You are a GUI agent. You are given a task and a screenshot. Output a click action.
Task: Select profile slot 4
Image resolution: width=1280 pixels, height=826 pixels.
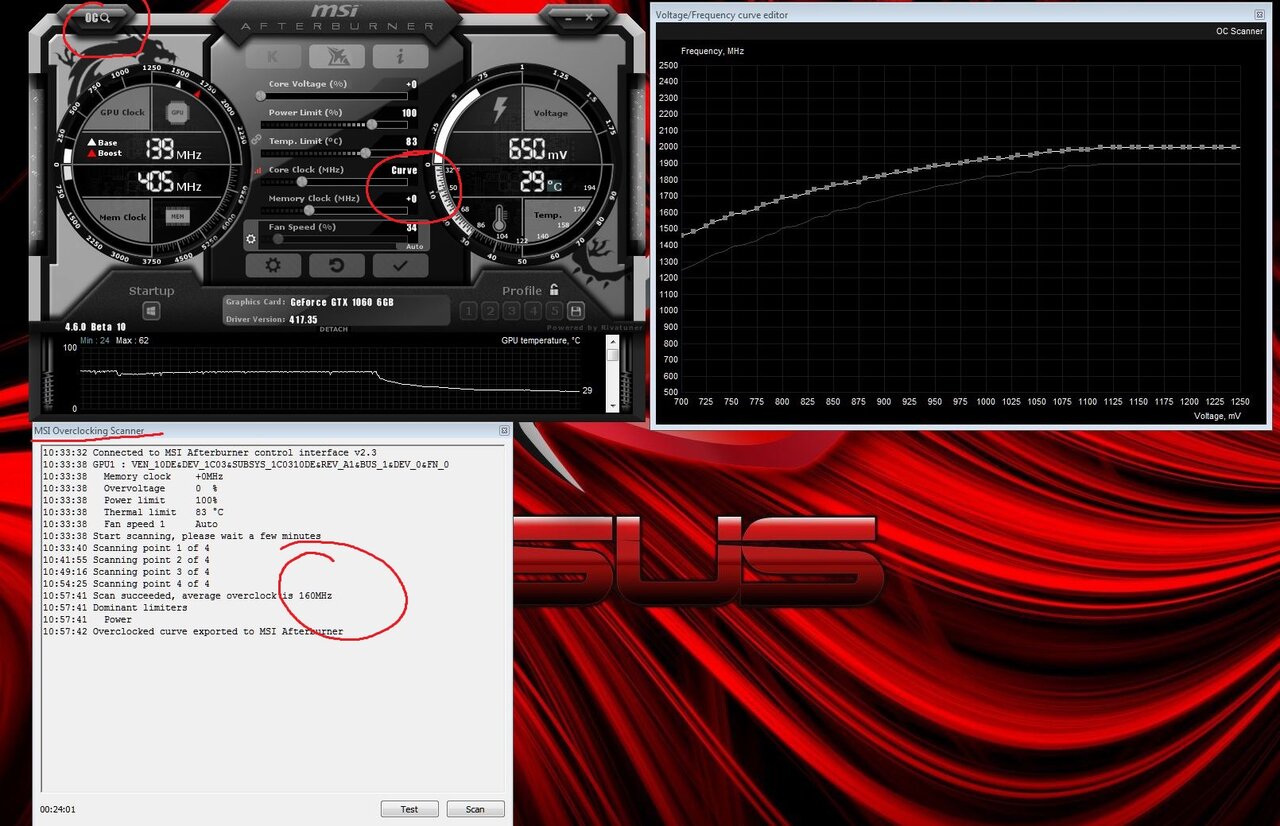tap(534, 311)
